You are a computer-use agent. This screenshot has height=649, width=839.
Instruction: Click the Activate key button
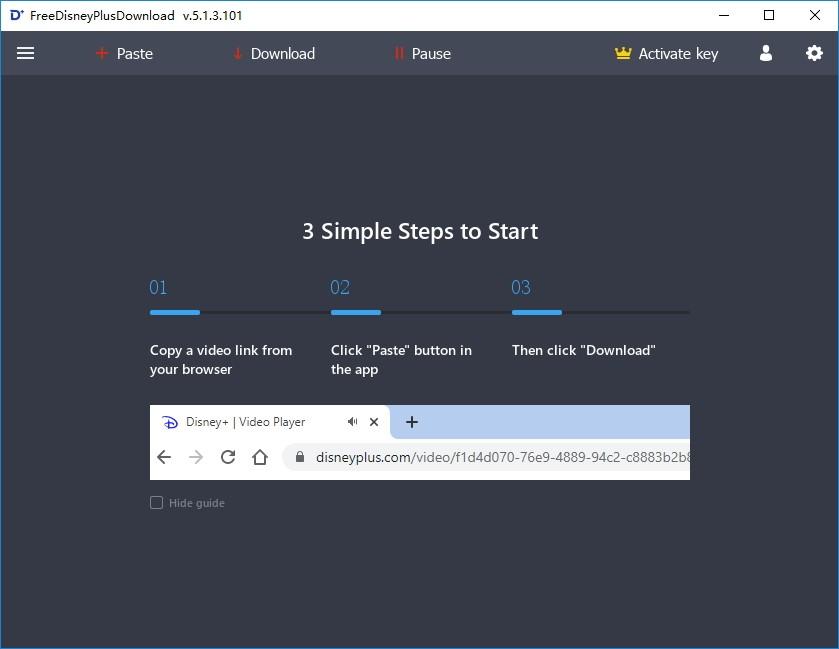coord(667,54)
